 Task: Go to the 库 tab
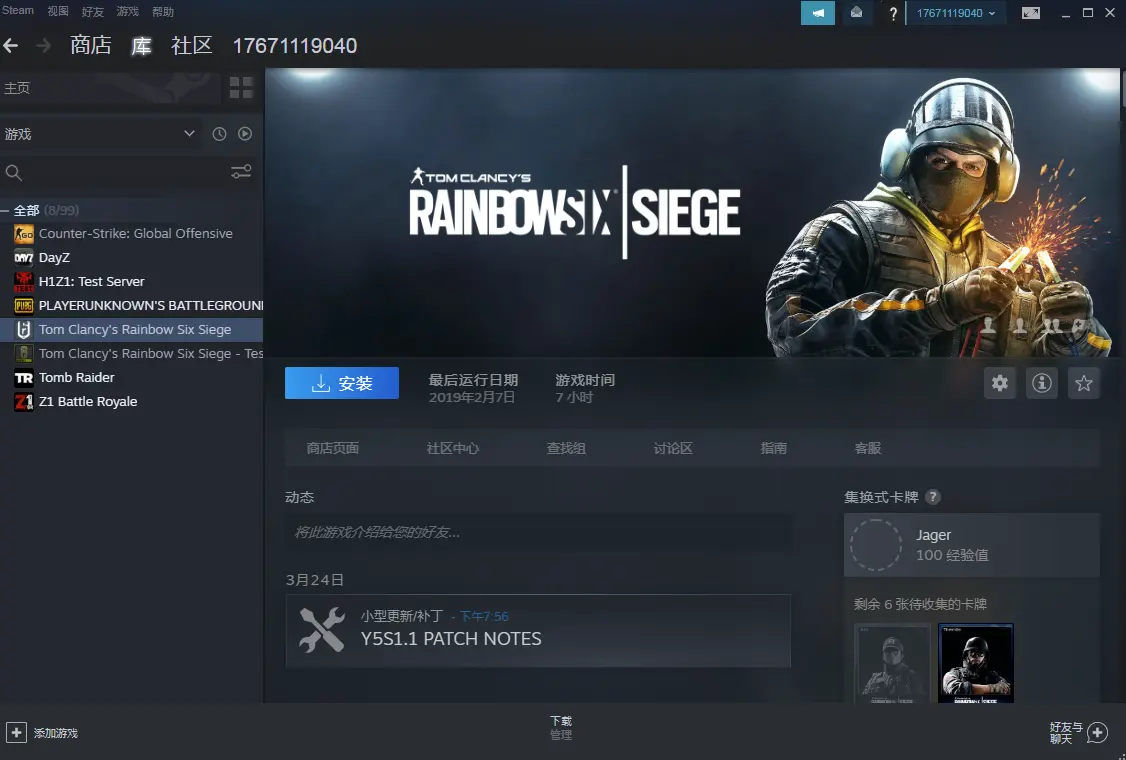(x=141, y=45)
